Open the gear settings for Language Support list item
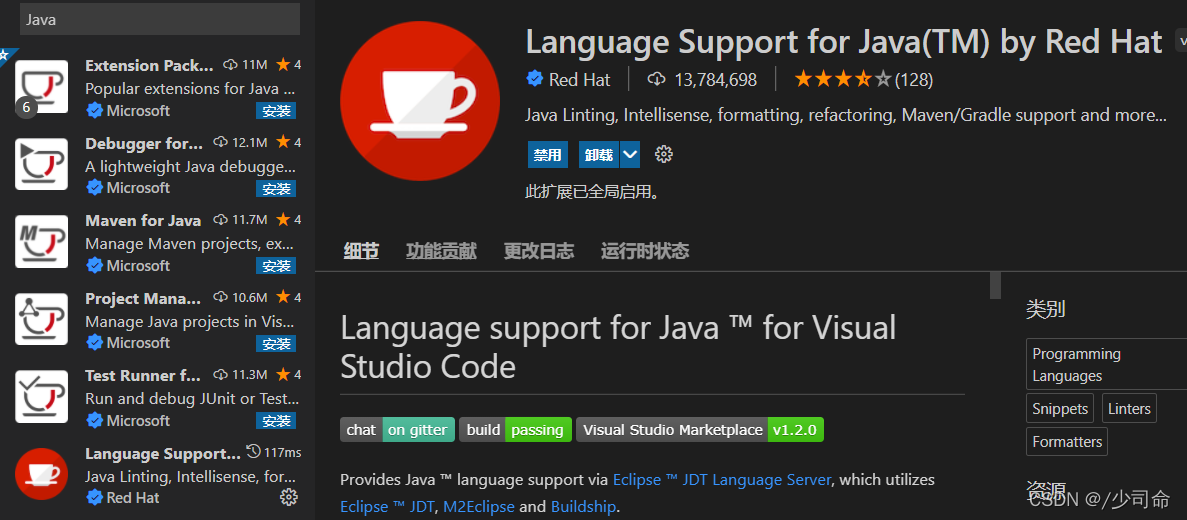This screenshot has width=1187, height=520. click(x=288, y=497)
